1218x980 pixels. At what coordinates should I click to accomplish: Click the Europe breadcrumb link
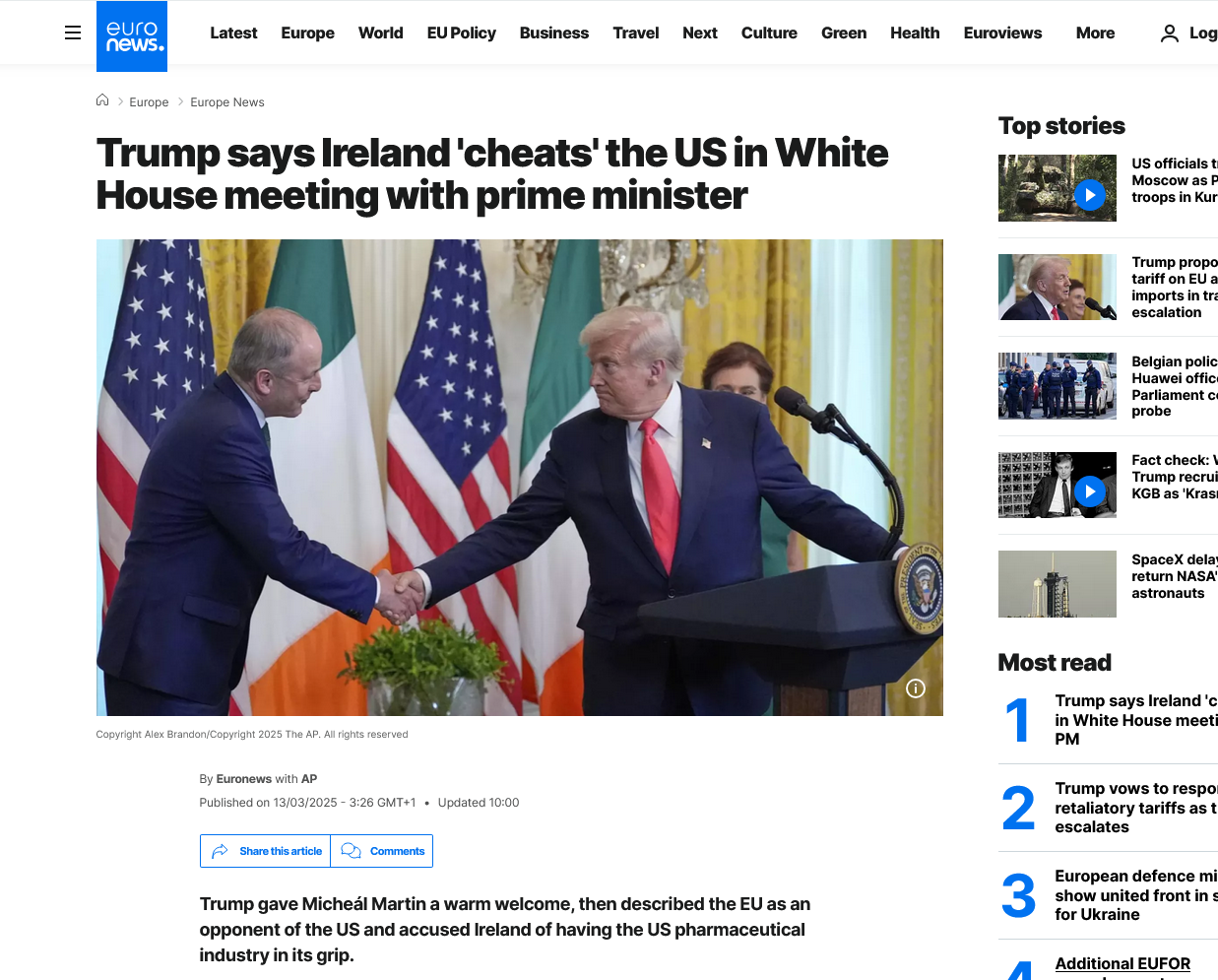pyautogui.click(x=149, y=102)
